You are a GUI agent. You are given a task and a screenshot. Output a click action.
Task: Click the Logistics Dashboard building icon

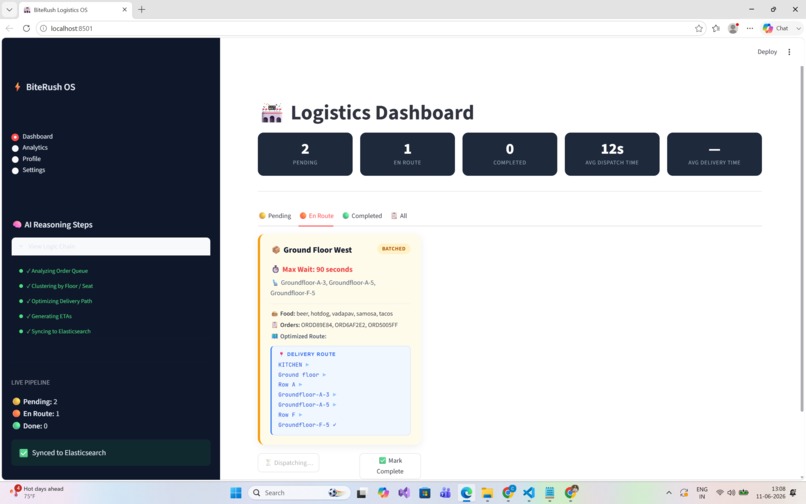[x=272, y=113]
